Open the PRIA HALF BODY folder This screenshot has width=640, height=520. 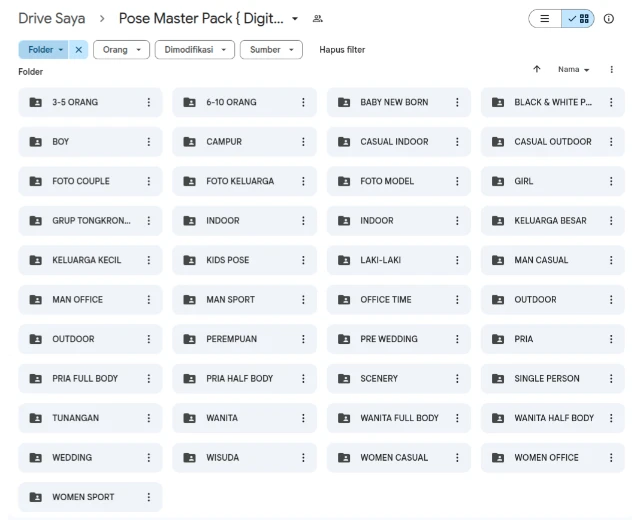[244, 379]
